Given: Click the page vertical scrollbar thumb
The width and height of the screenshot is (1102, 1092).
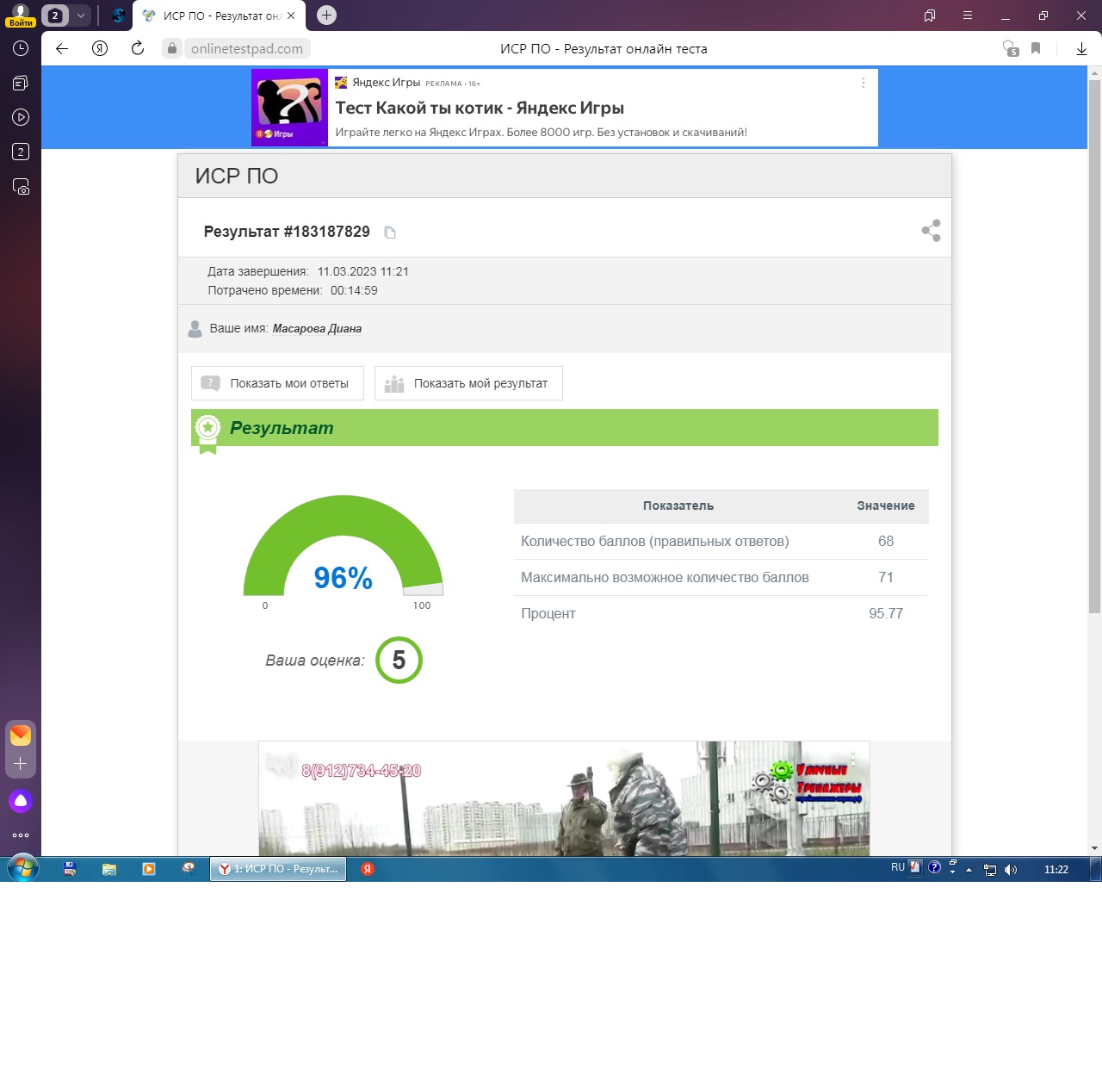Looking at the screenshot, I should click(1094, 344).
